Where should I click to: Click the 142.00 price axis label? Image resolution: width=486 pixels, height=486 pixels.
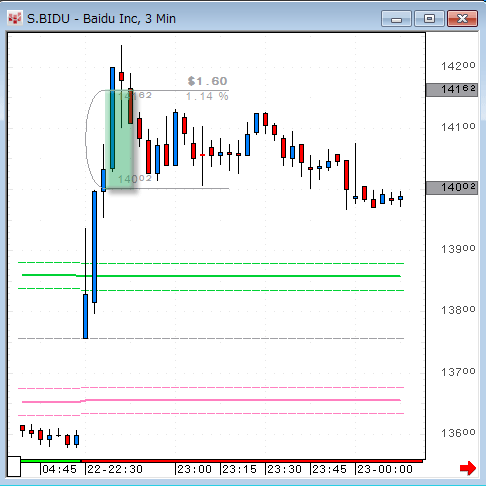458,66
